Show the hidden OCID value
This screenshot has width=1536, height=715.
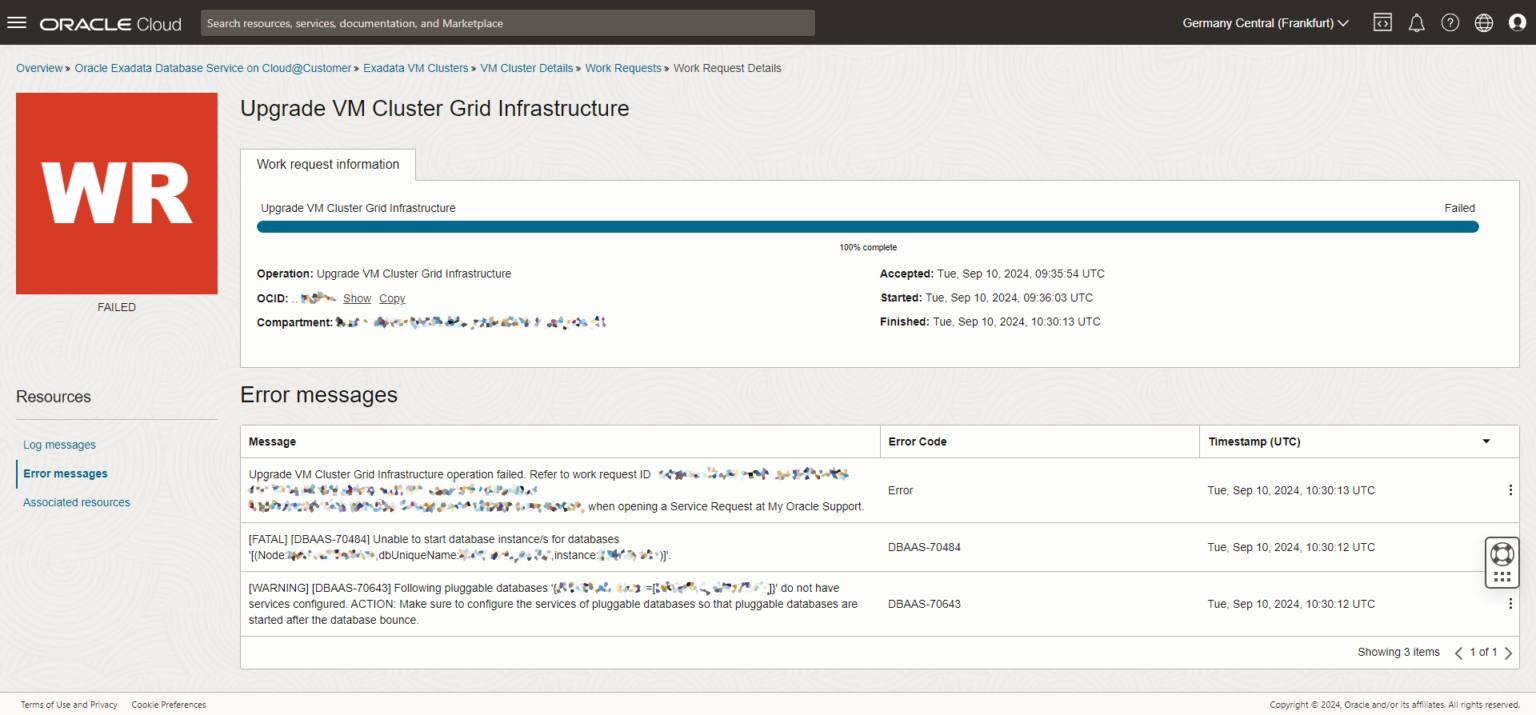click(357, 298)
